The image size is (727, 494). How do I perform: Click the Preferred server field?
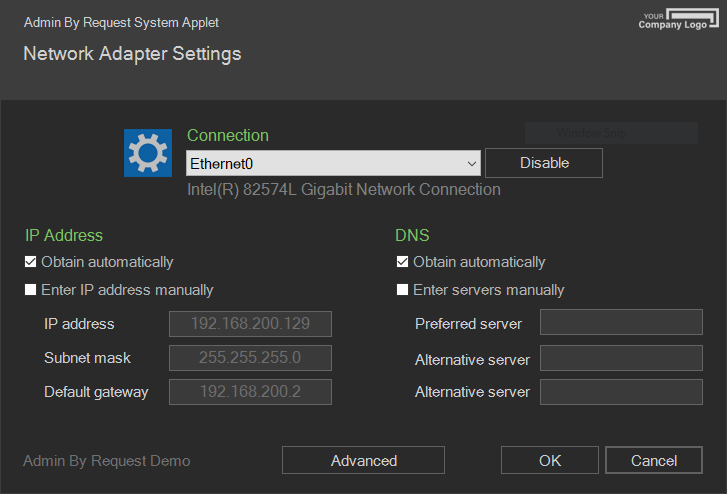click(x=621, y=322)
